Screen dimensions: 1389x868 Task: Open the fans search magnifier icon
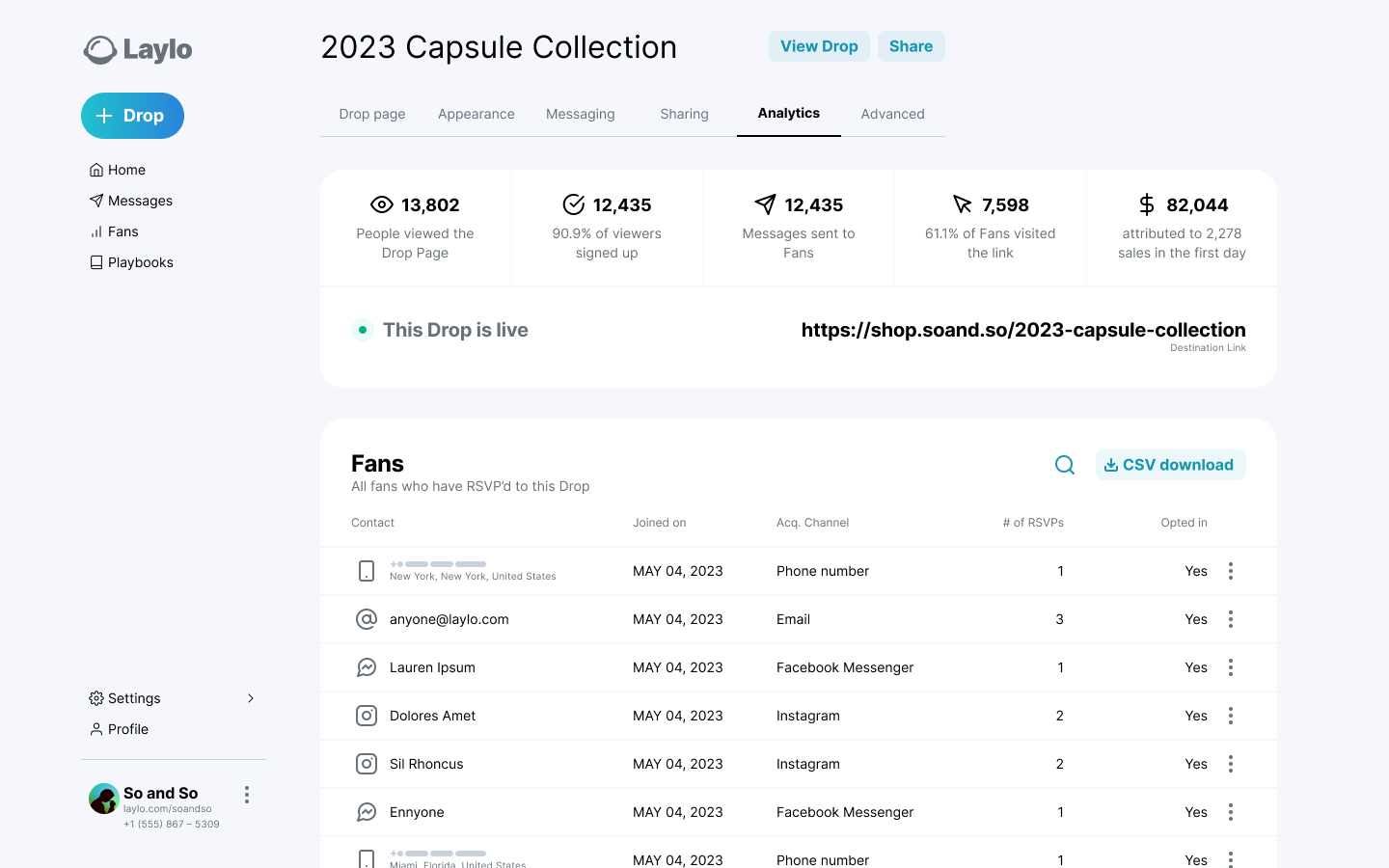[1065, 465]
